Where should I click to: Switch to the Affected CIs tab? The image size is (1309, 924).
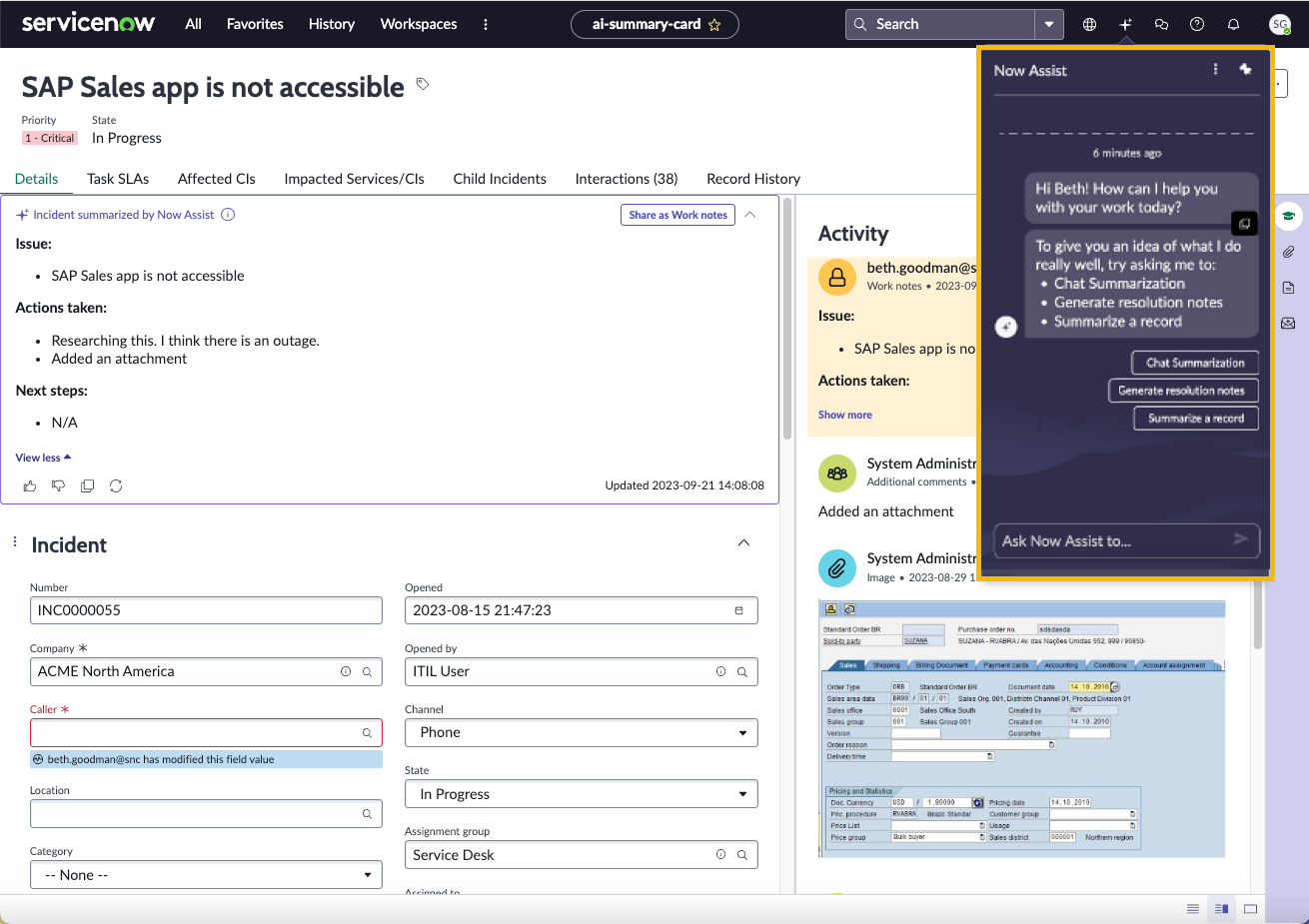(217, 179)
